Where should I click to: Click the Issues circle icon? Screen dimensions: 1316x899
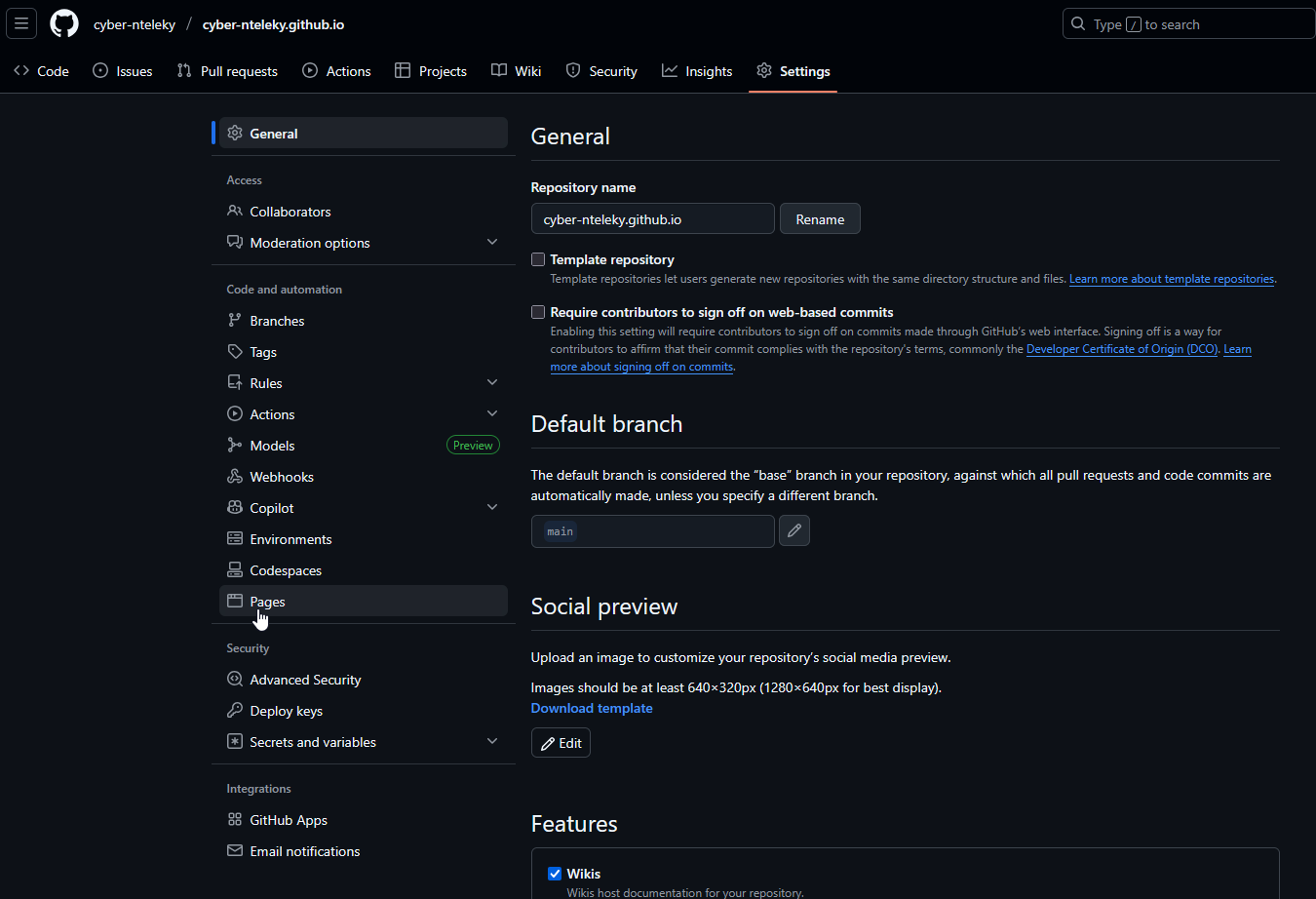(x=100, y=70)
